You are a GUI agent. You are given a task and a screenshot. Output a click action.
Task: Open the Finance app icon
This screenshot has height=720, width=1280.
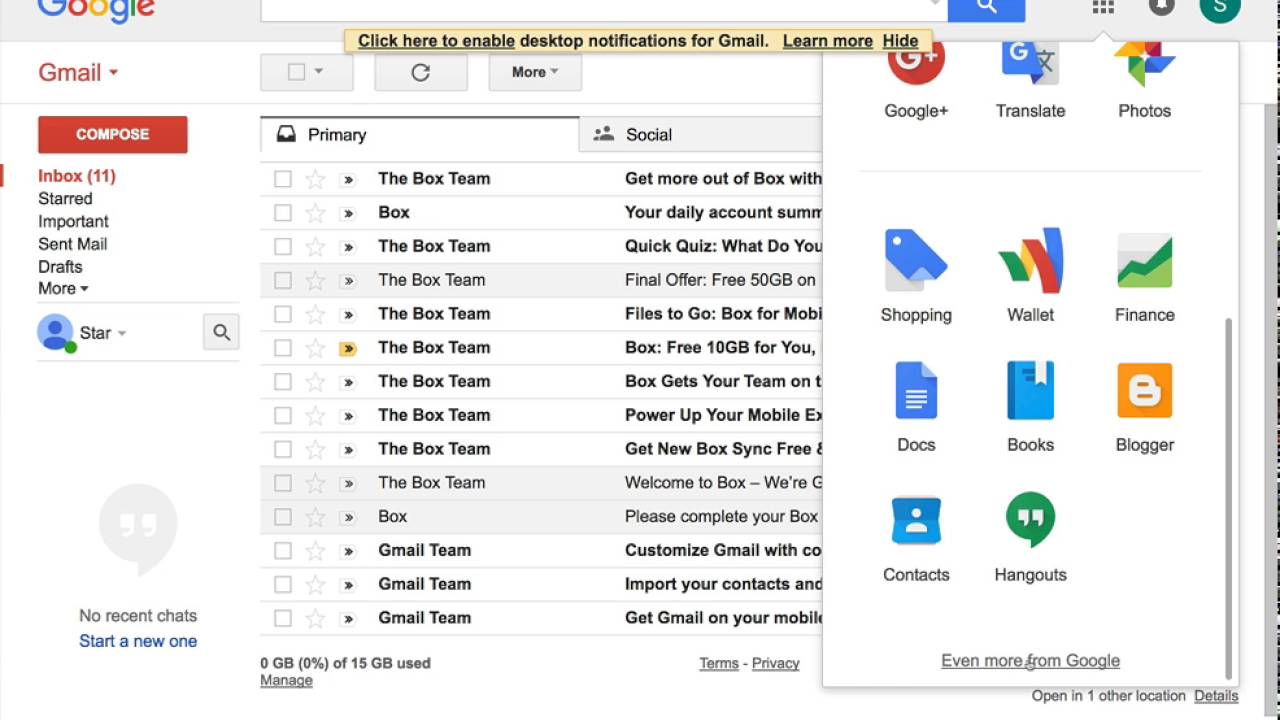(x=1144, y=262)
